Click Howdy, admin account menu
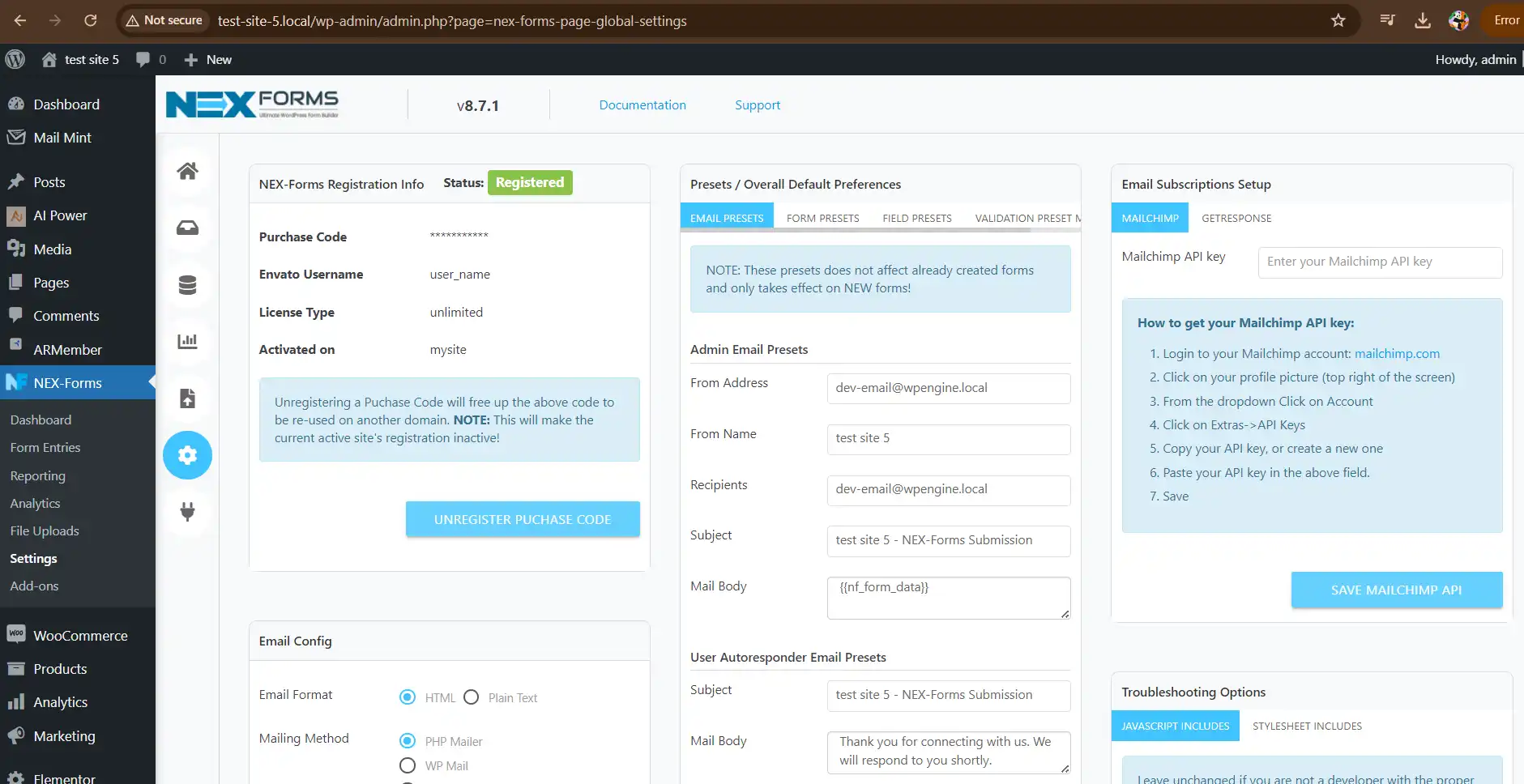 tap(1475, 59)
